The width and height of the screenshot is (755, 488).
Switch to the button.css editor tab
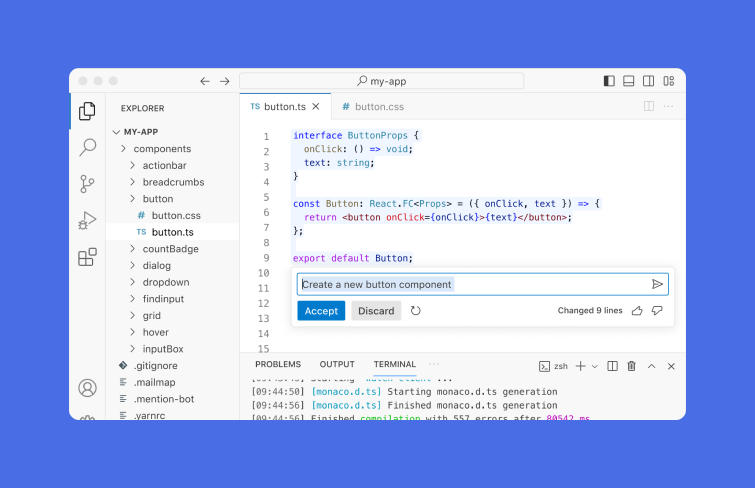(x=373, y=106)
